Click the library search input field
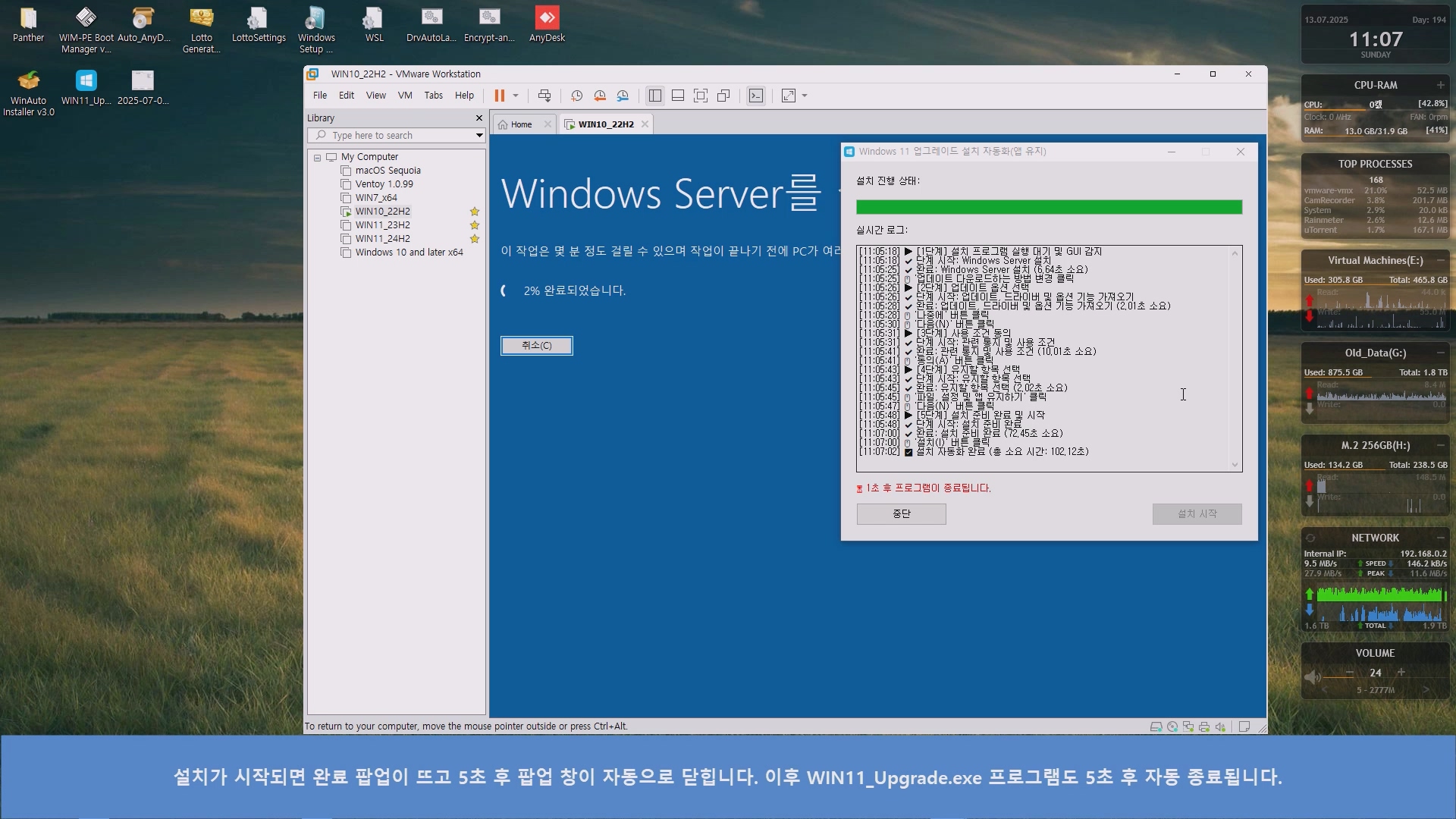 [x=394, y=136]
